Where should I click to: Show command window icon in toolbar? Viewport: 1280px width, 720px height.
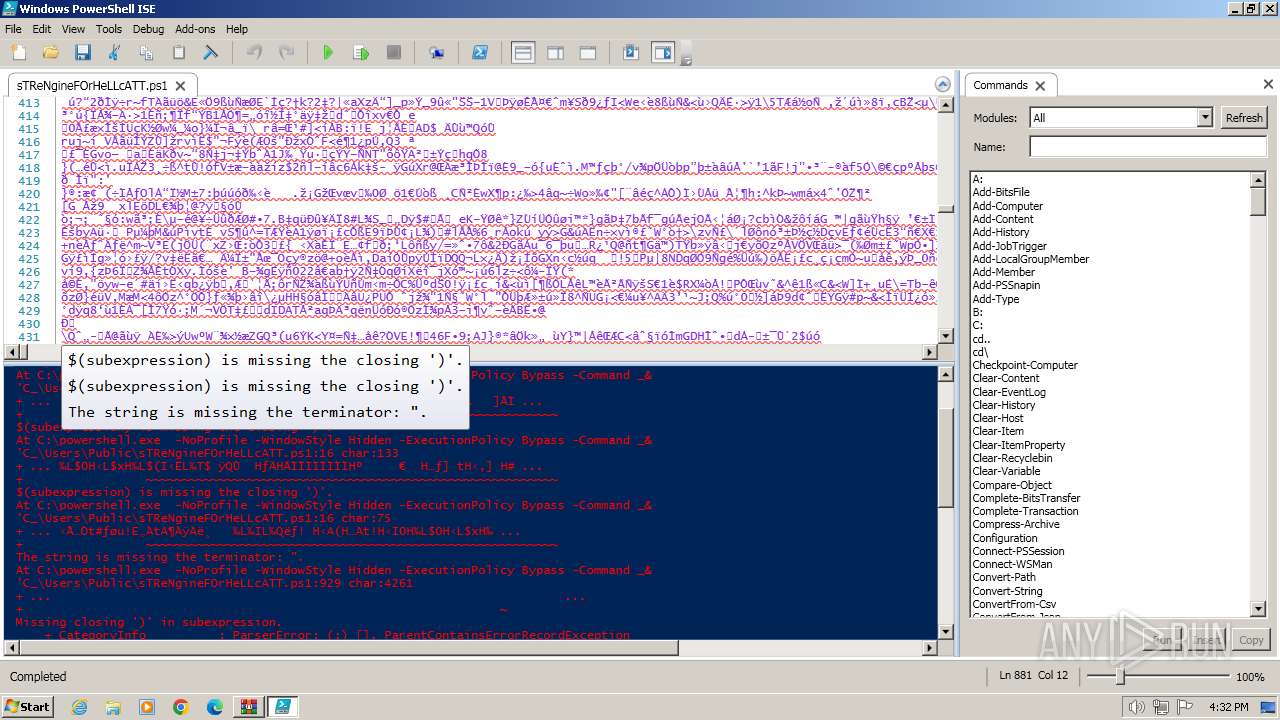pyautogui.click(x=631, y=52)
